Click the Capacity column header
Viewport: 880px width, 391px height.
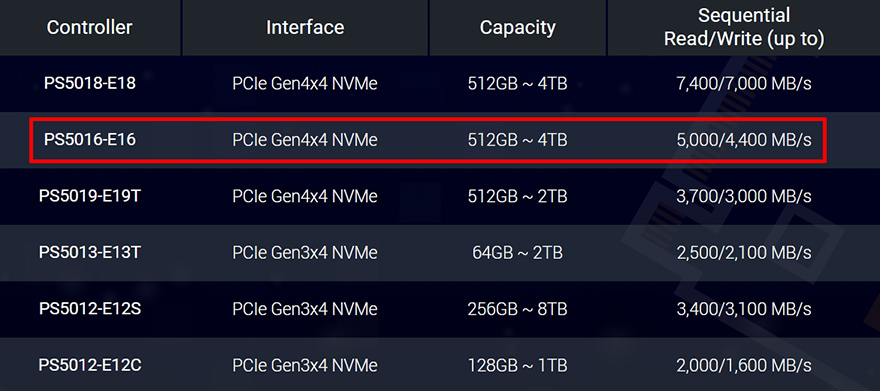coord(517,27)
